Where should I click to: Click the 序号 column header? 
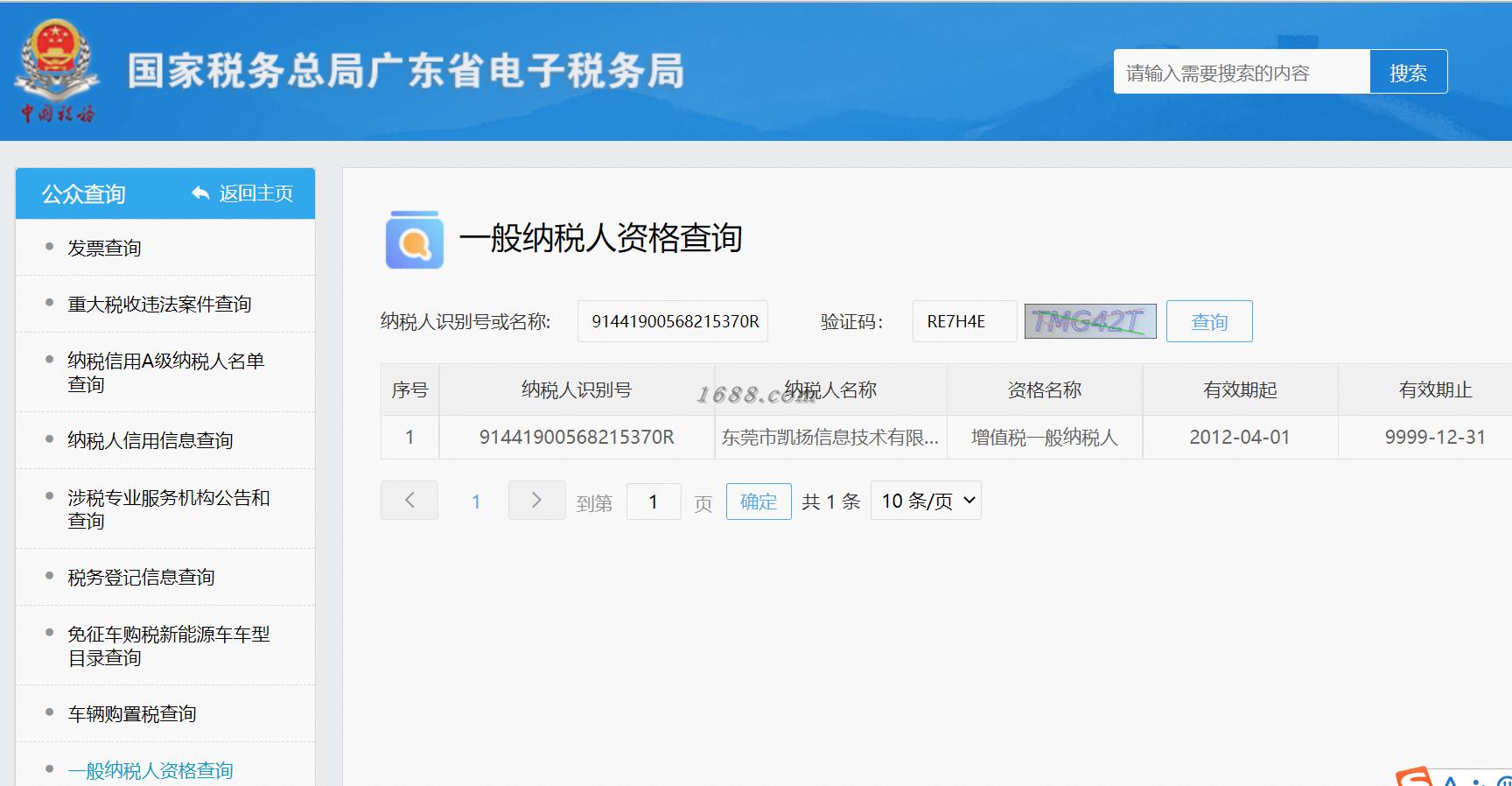(409, 389)
